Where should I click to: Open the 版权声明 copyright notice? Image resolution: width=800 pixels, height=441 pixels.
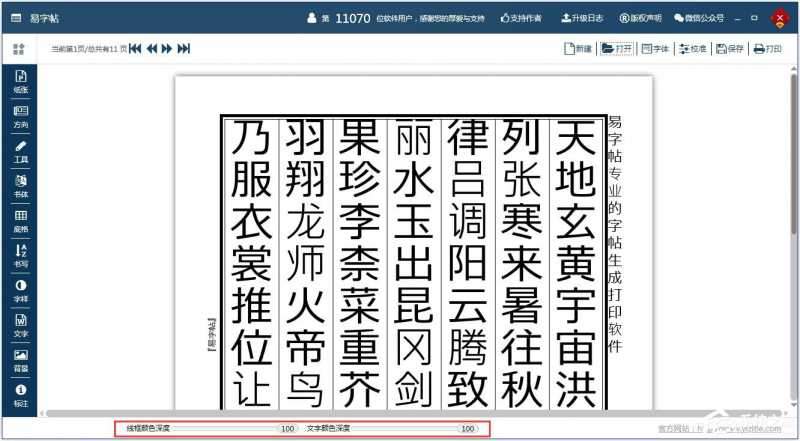(640, 18)
